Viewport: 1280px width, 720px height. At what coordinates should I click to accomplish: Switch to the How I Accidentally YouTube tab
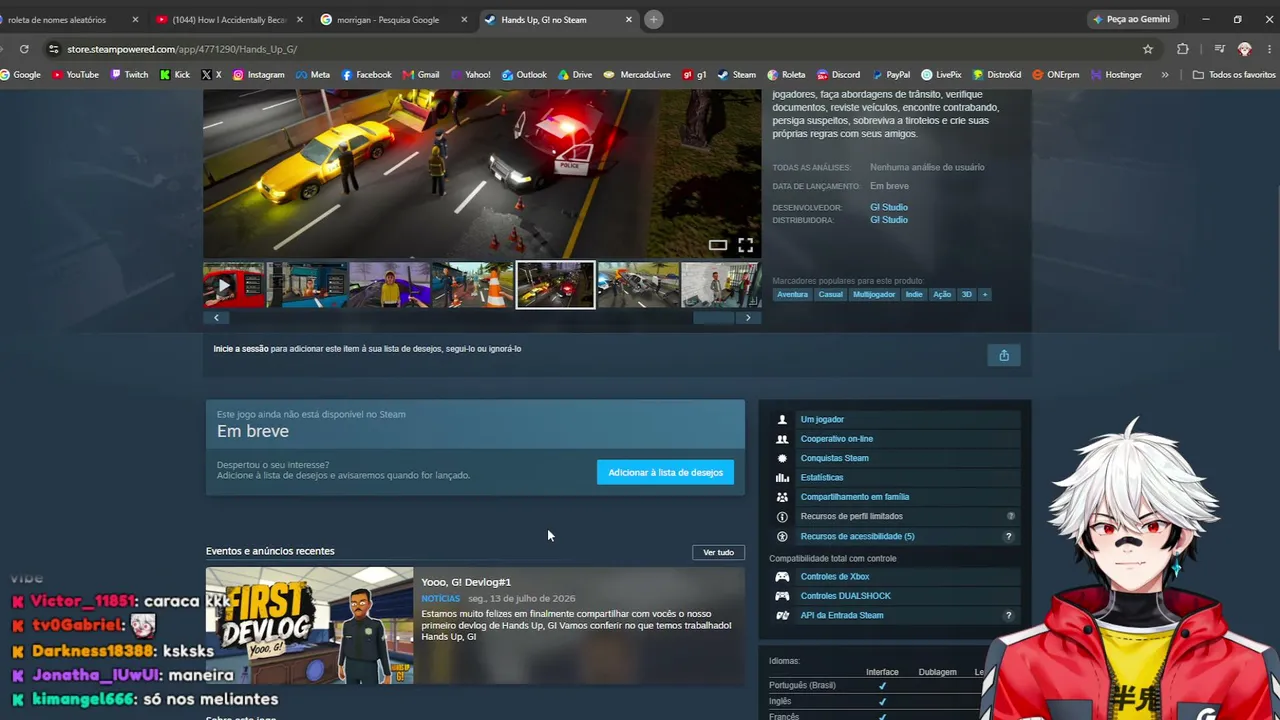pyautogui.click(x=230, y=19)
